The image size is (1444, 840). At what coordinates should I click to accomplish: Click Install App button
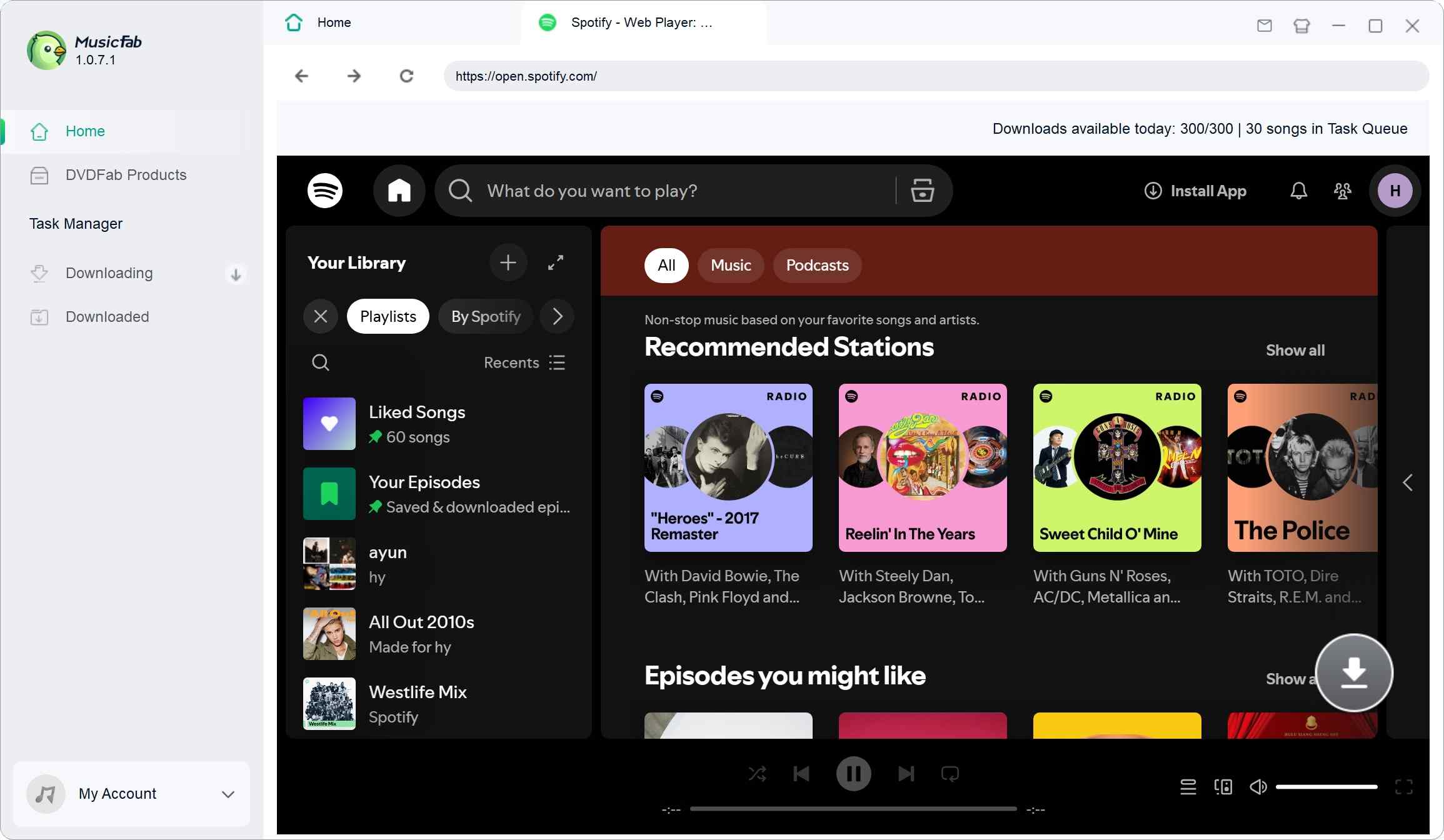[x=1195, y=191]
